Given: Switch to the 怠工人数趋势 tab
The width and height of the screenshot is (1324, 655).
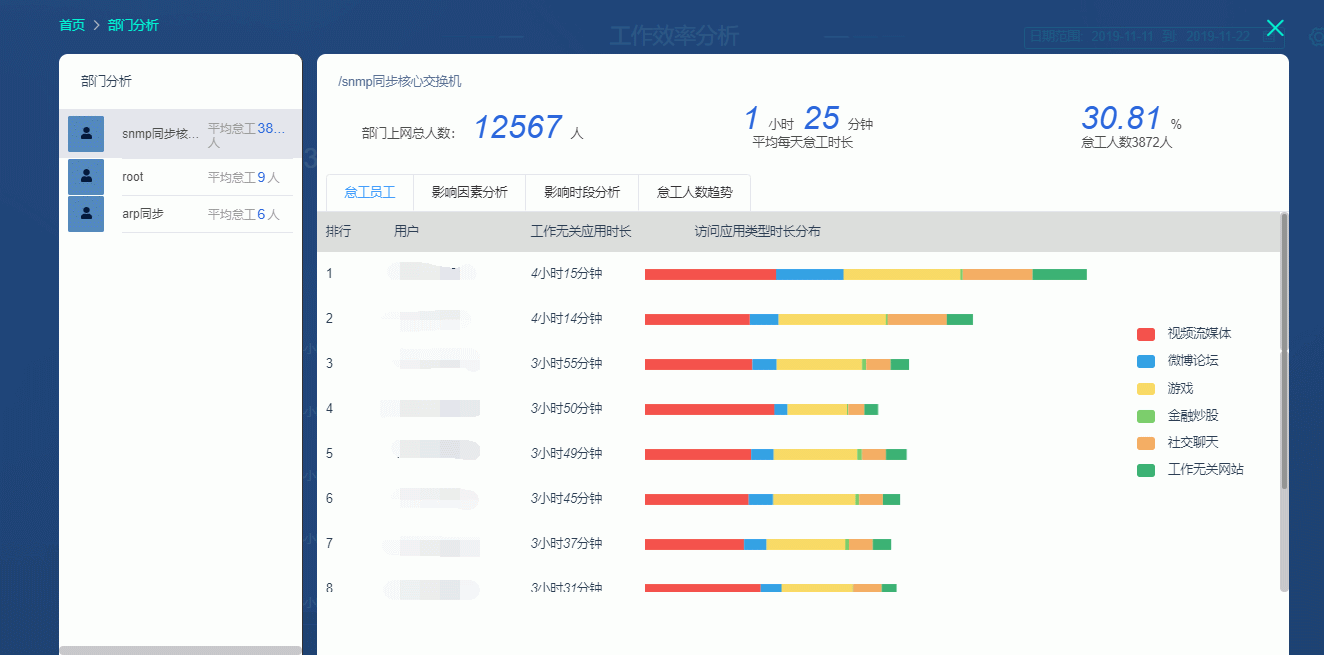Looking at the screenshot, I should pyautogui.click(x=694, y=192).
